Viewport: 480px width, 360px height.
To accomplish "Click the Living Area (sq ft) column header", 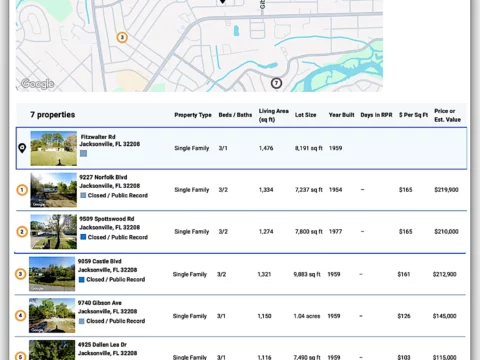I will (274, 115).
